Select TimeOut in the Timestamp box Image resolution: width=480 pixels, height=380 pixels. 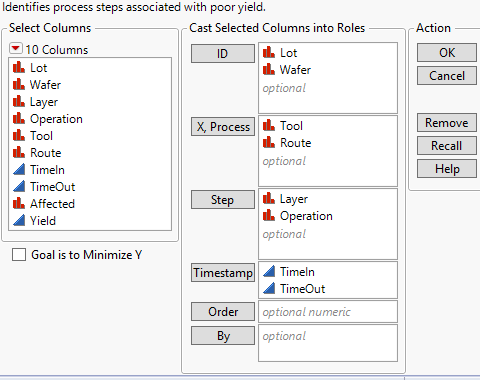[328, 289]
